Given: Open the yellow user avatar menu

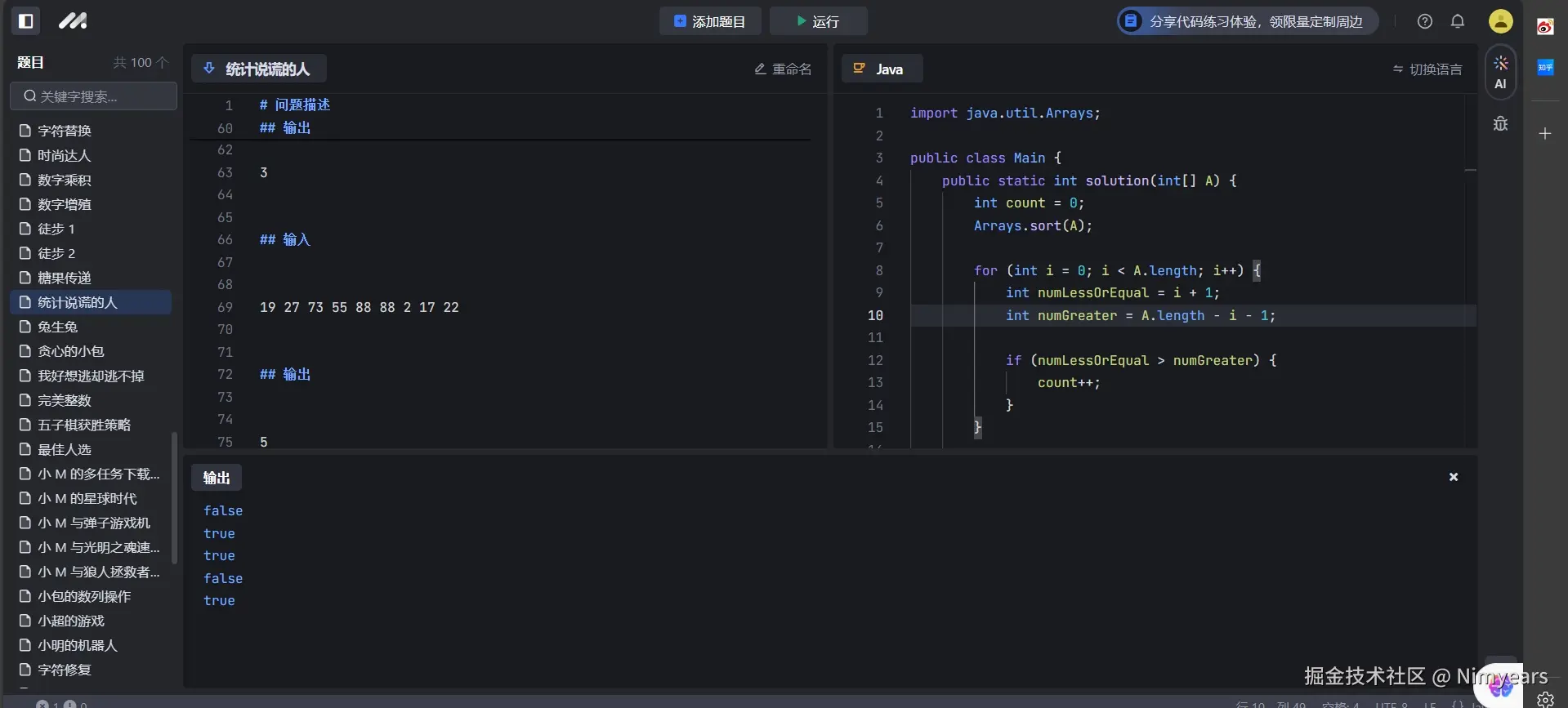Looking at the screenshot, I should (1500, 21).
